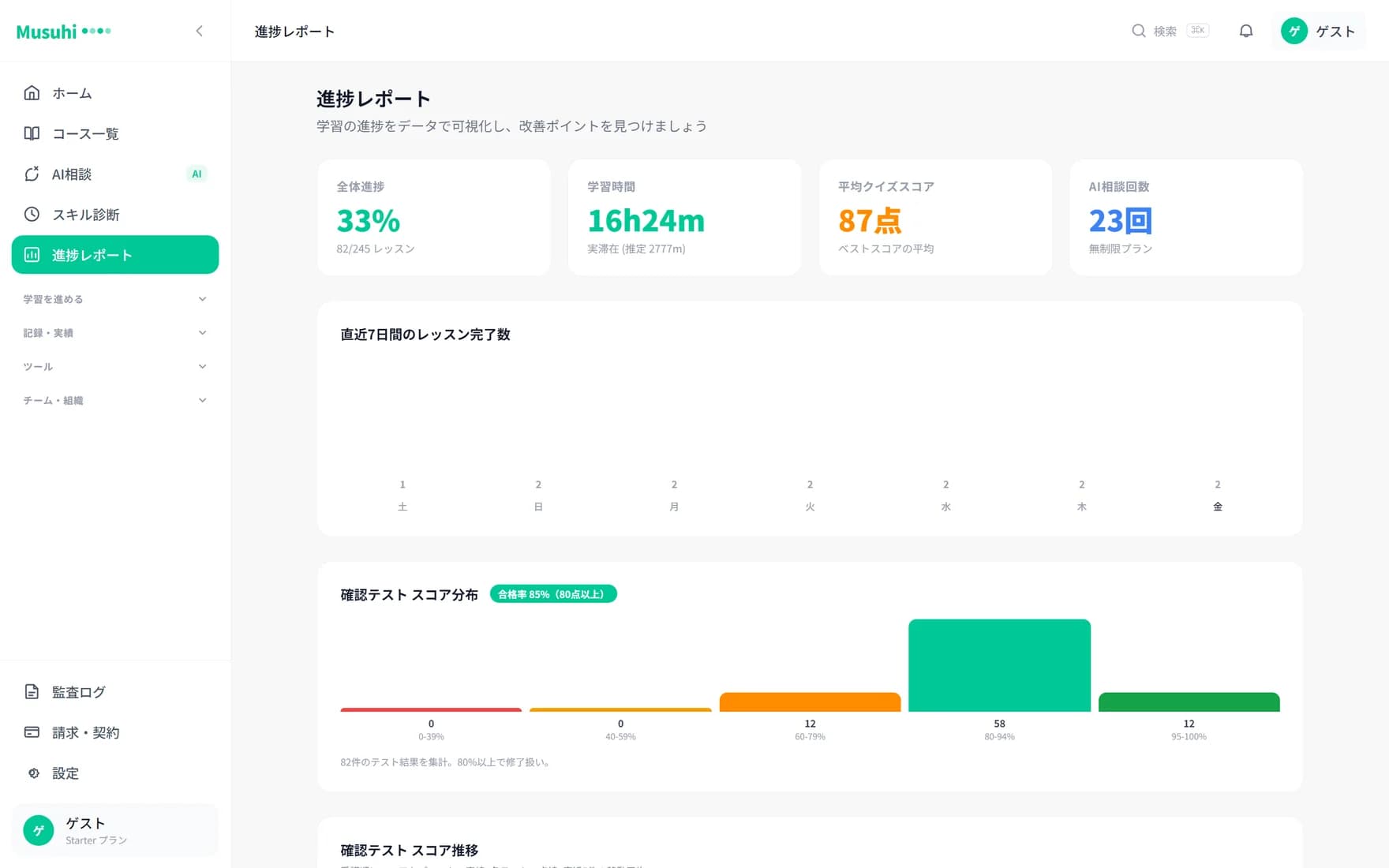This screenshot has width=1389, height=868.
Task: Click the 土 day label in chart
Action: pyautogui.click(x=402, y=507)
